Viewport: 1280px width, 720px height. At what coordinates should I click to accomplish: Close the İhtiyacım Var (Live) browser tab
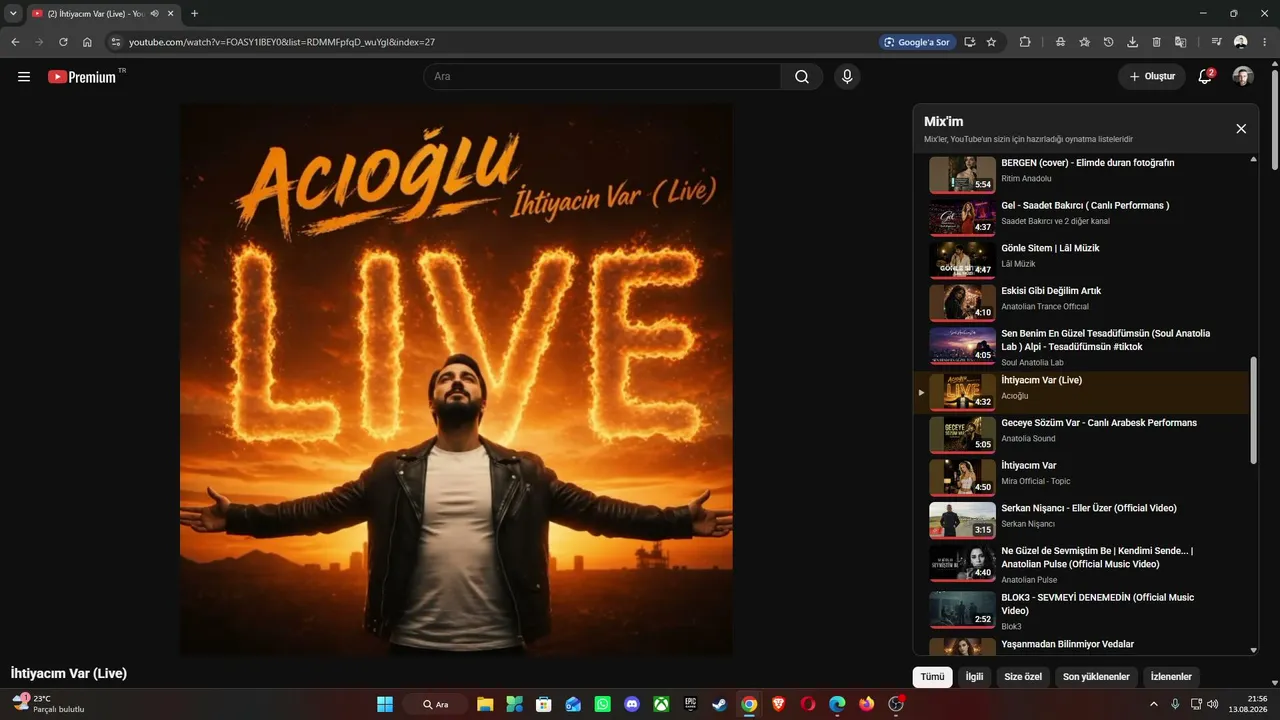point(172,13)
